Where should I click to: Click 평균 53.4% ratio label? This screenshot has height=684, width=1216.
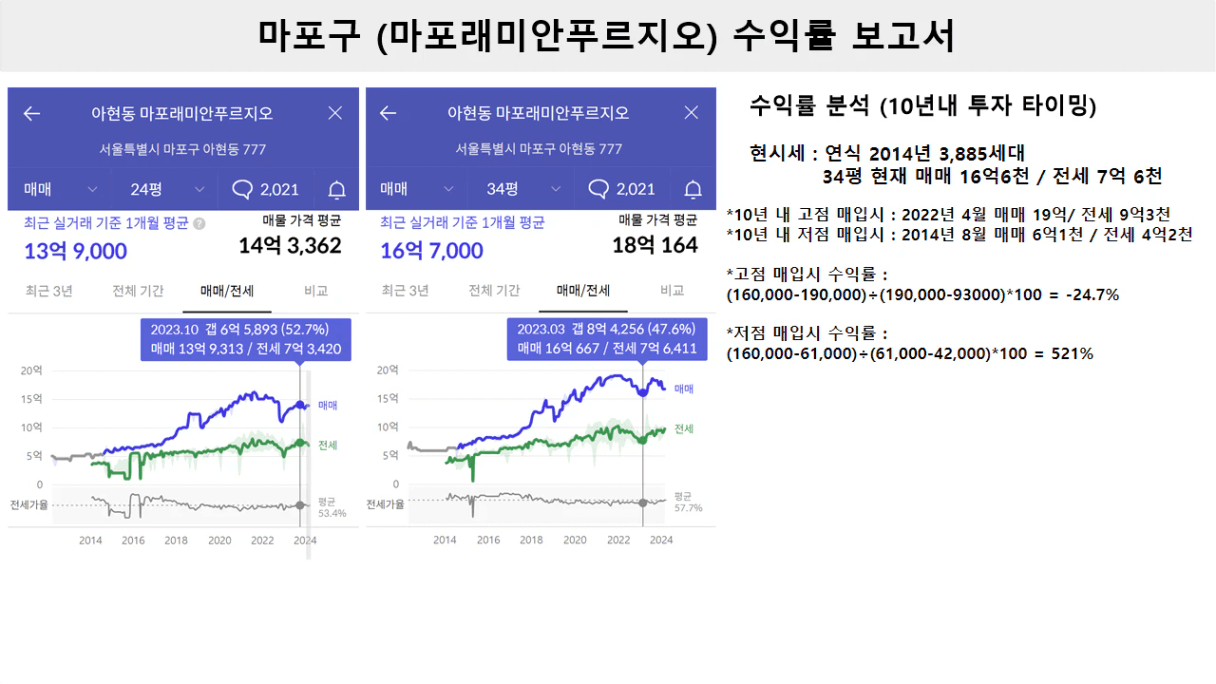(x=332, y=507)
